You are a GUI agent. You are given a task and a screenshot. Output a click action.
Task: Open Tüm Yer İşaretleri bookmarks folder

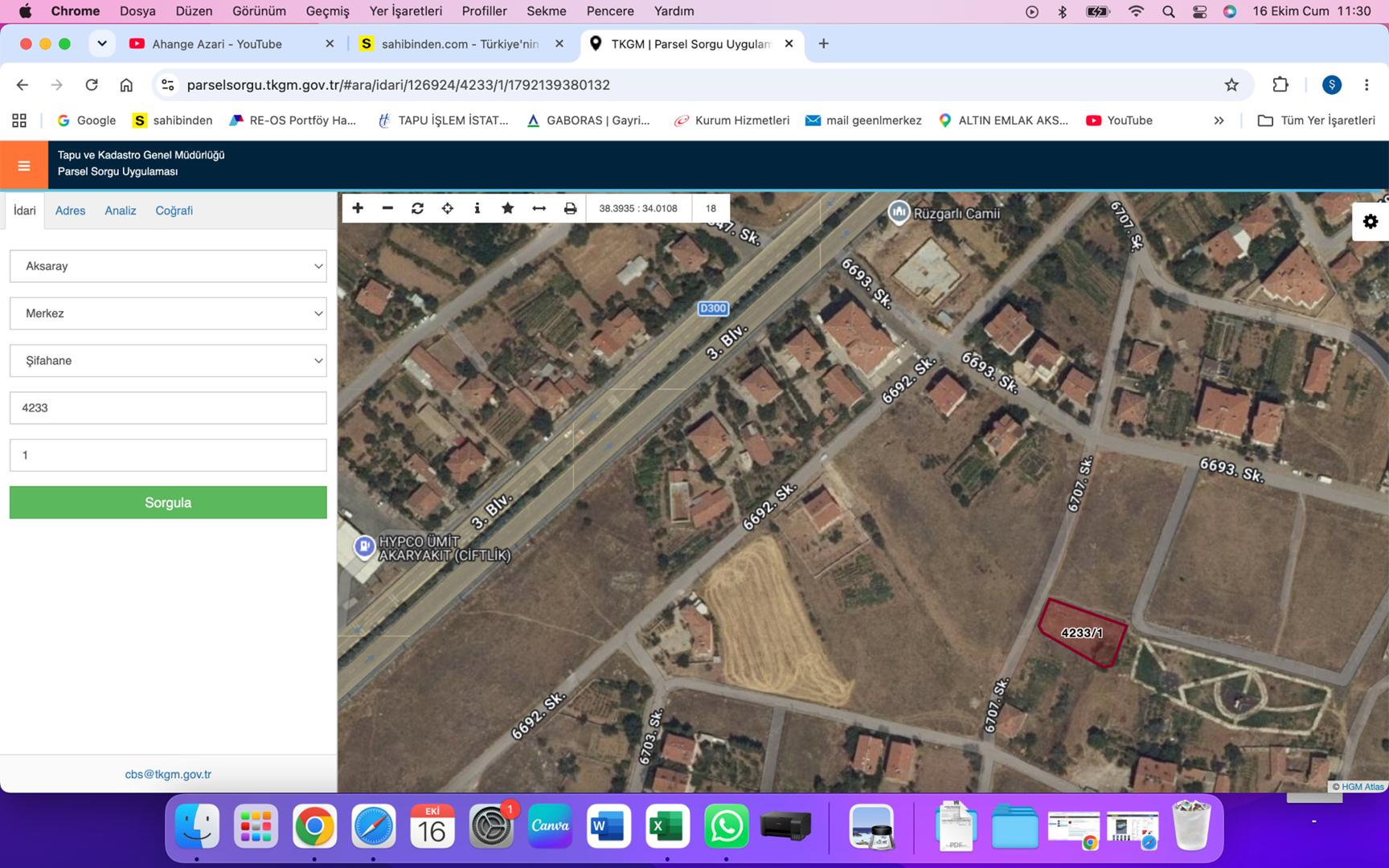click(x=1316, y=121)
